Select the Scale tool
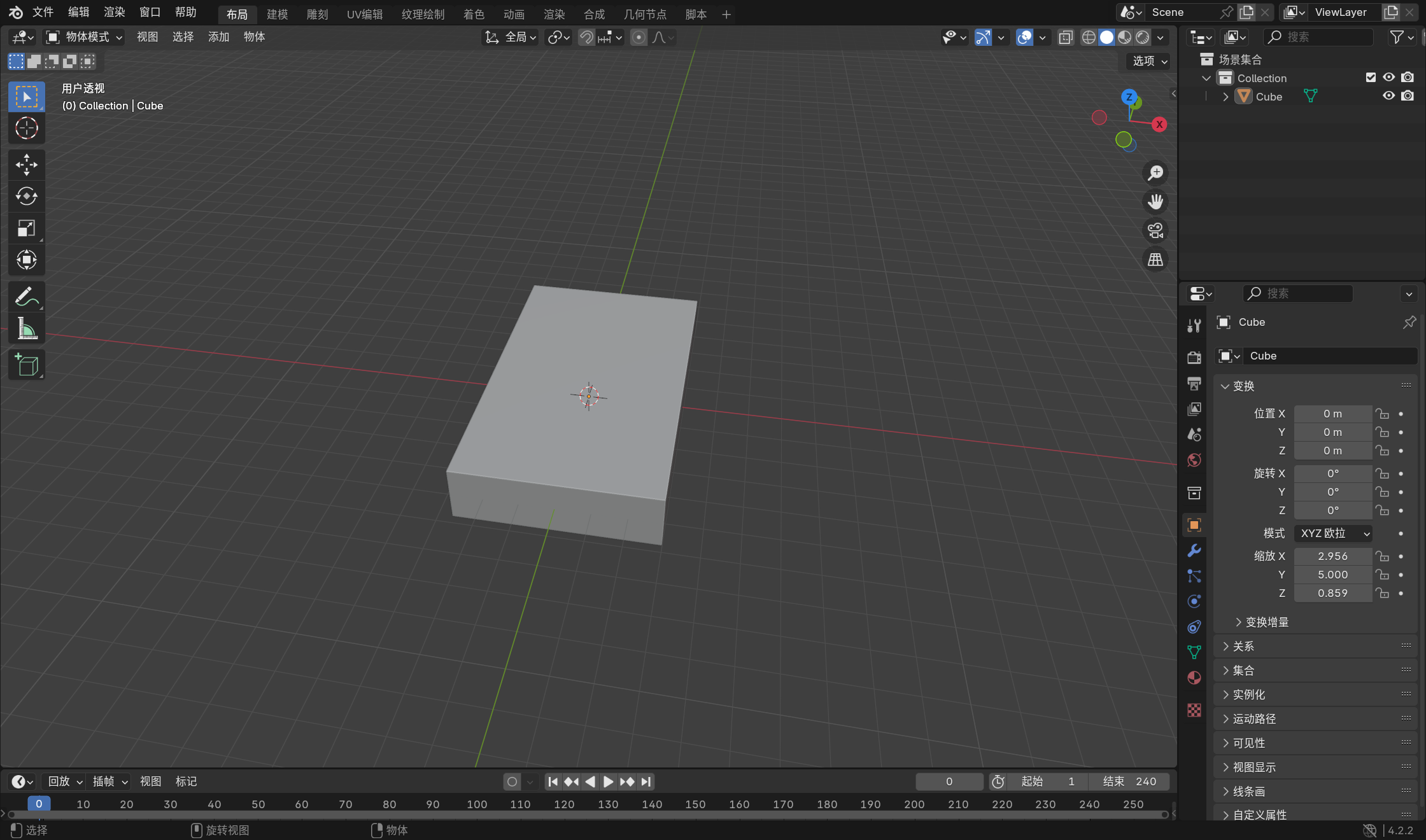The width and height of the screenshot is (1426, 840). pos(26,228)
